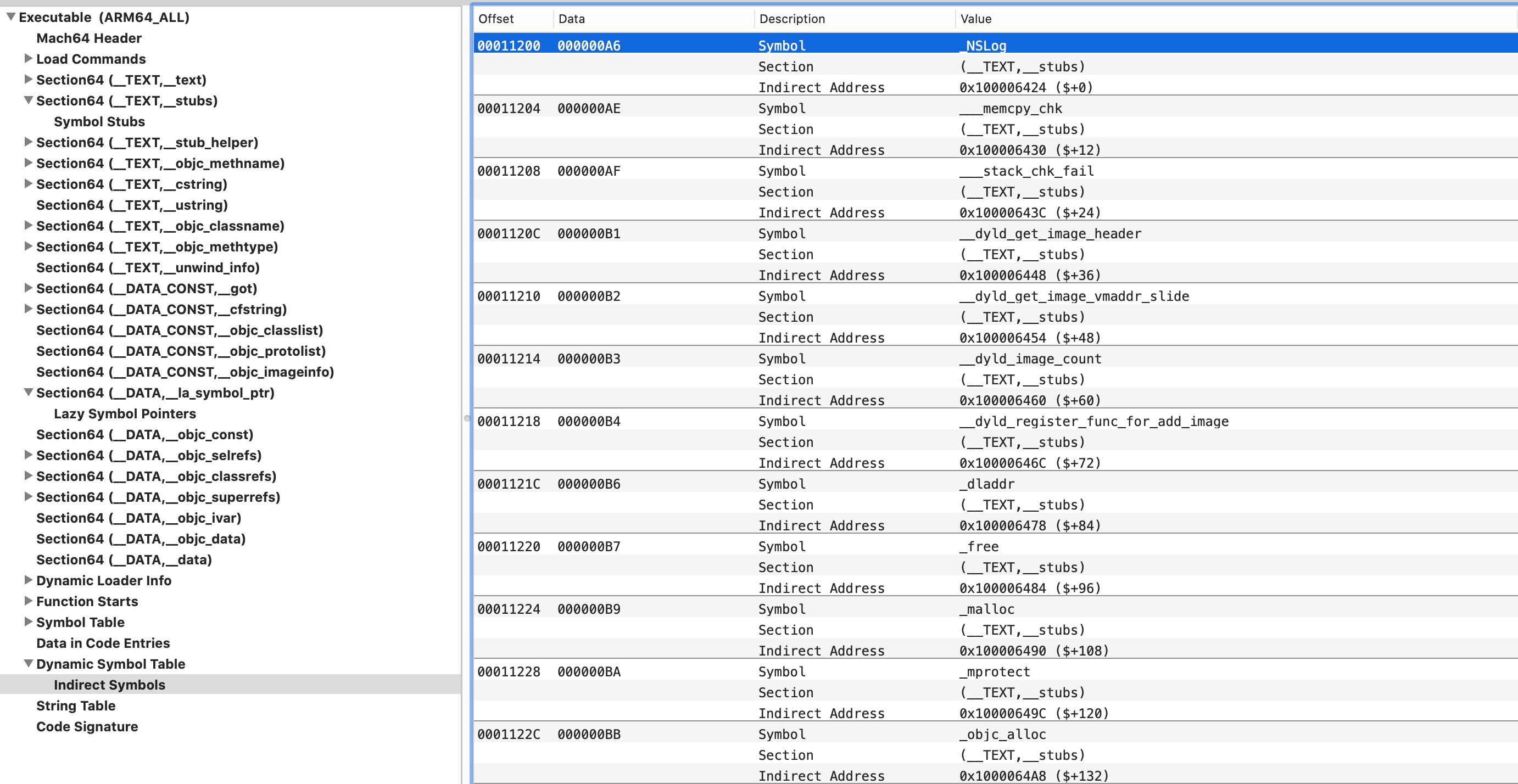Select Section64 (__DATA,__objc_ivar)
Viewport: 1518px width, 784px height.
[x=138, y=518]
